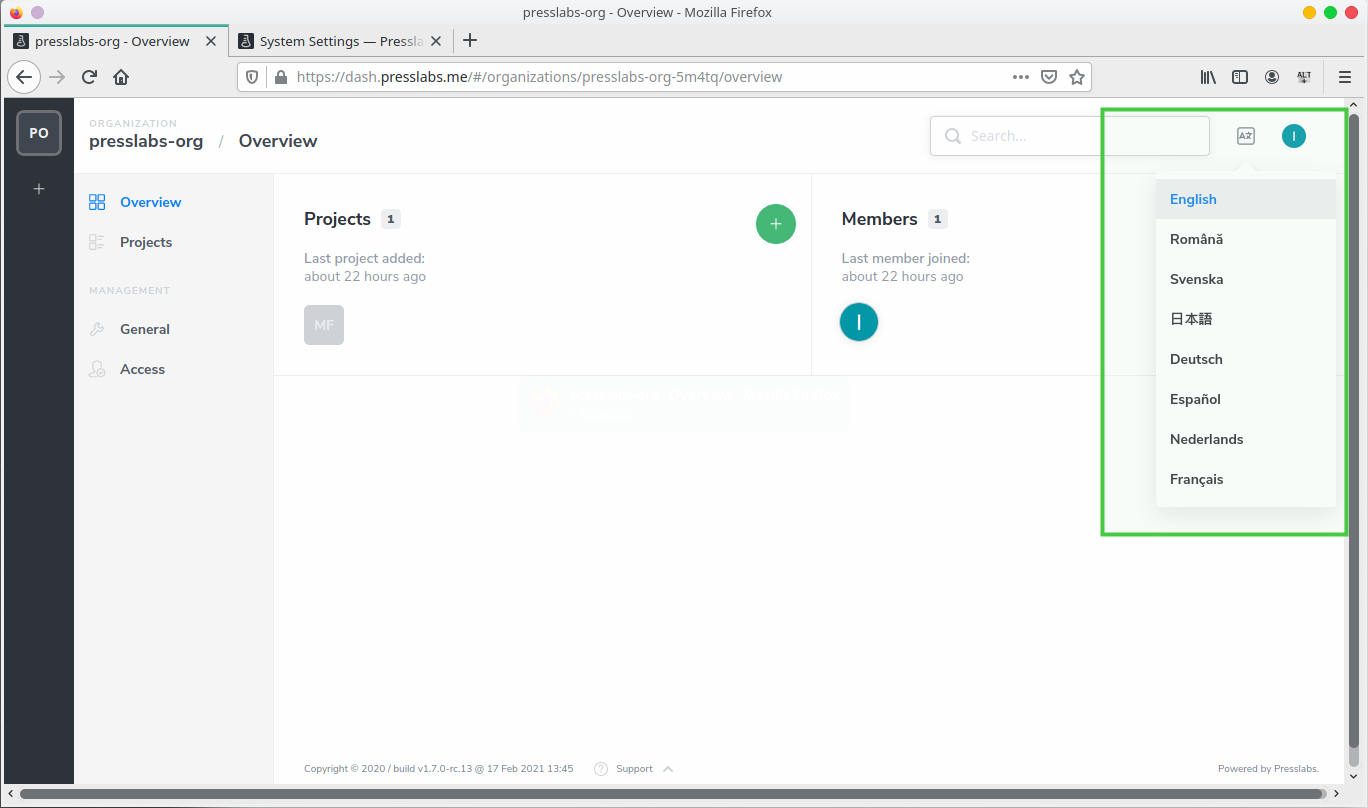
Task: Save page to Pocket
Action: click(x=1049, y=77)
